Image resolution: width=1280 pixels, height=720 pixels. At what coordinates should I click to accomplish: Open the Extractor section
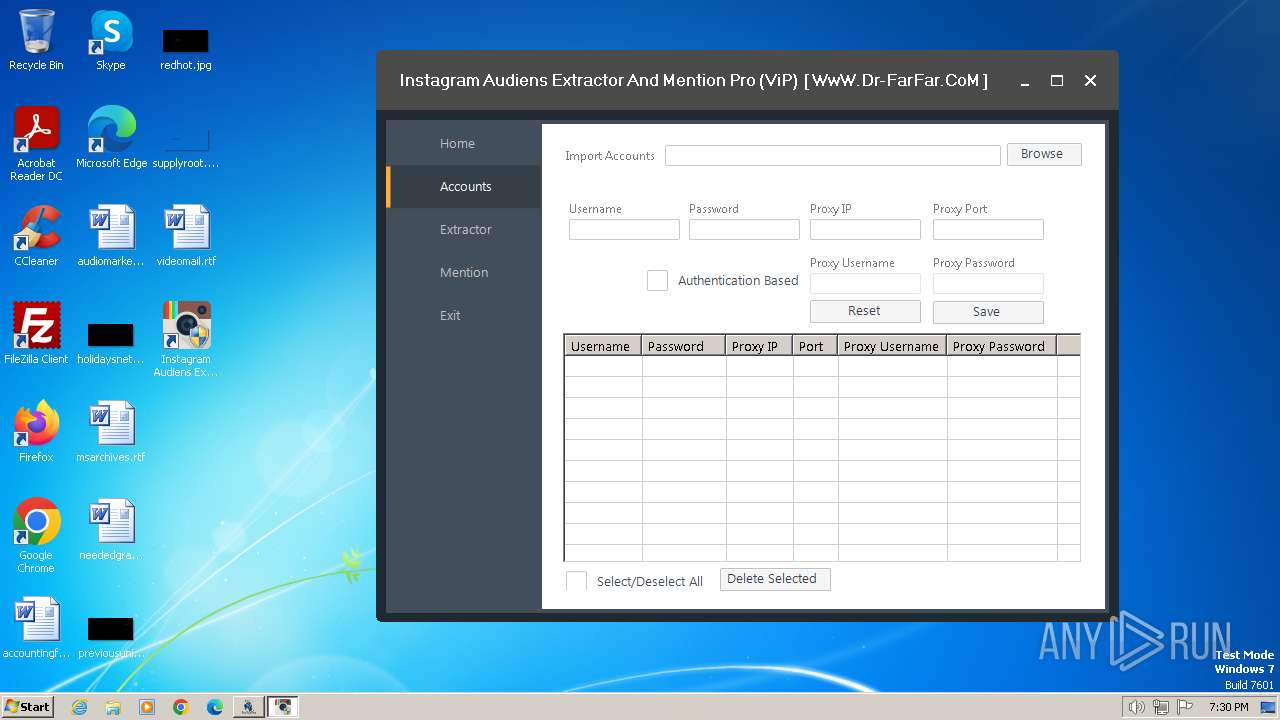465,230
